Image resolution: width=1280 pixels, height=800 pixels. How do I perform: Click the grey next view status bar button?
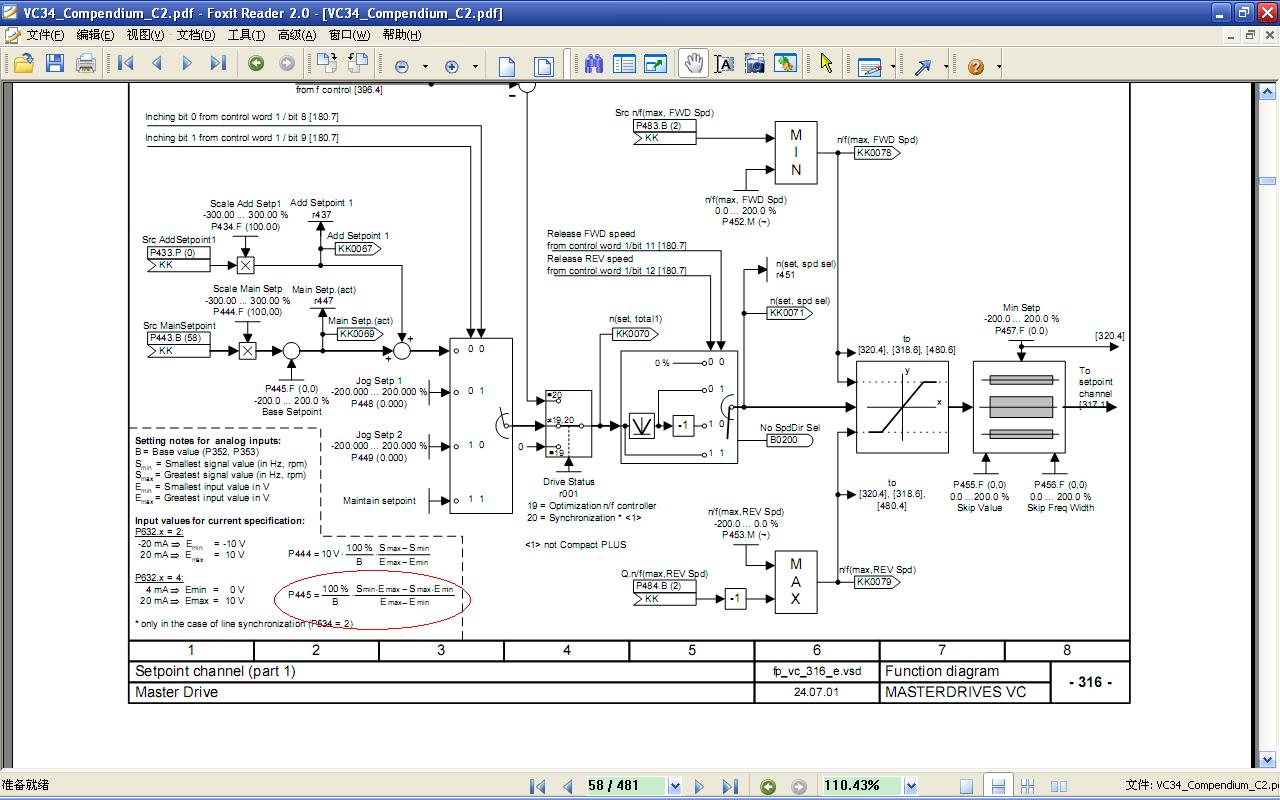coord(799,786)
